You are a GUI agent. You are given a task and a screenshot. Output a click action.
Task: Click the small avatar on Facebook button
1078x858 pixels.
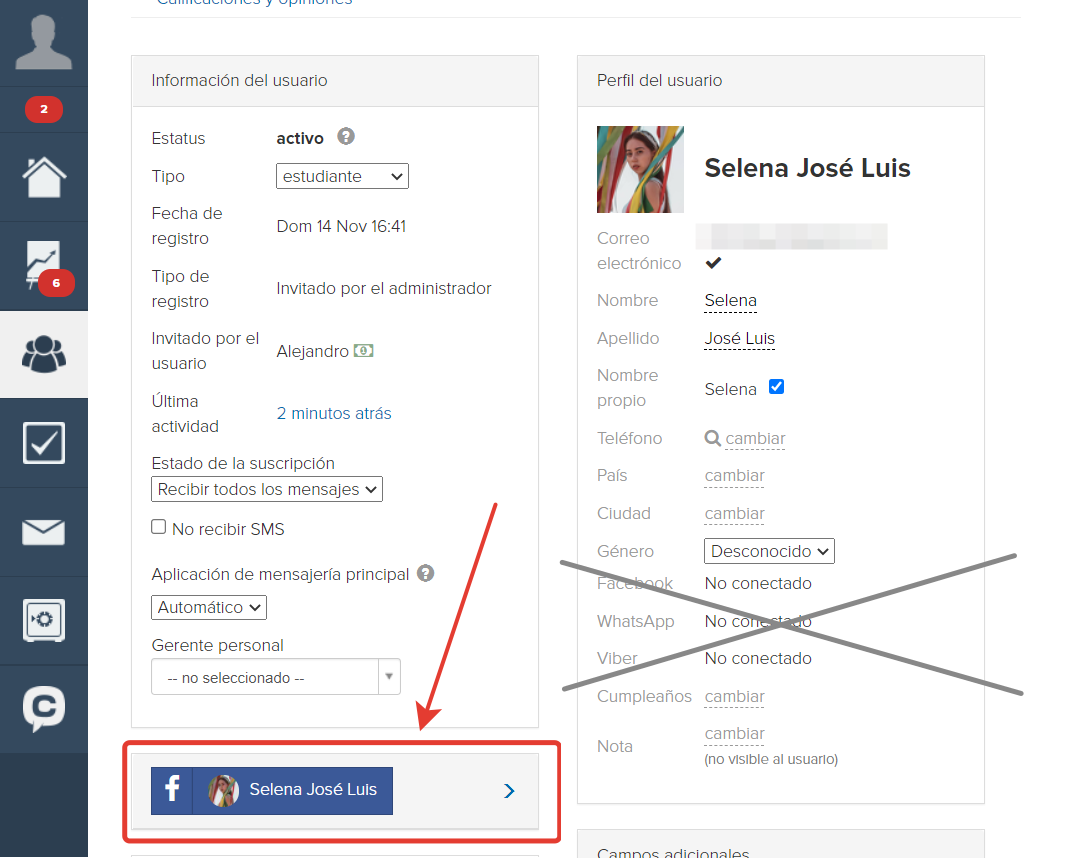[223, 791]
